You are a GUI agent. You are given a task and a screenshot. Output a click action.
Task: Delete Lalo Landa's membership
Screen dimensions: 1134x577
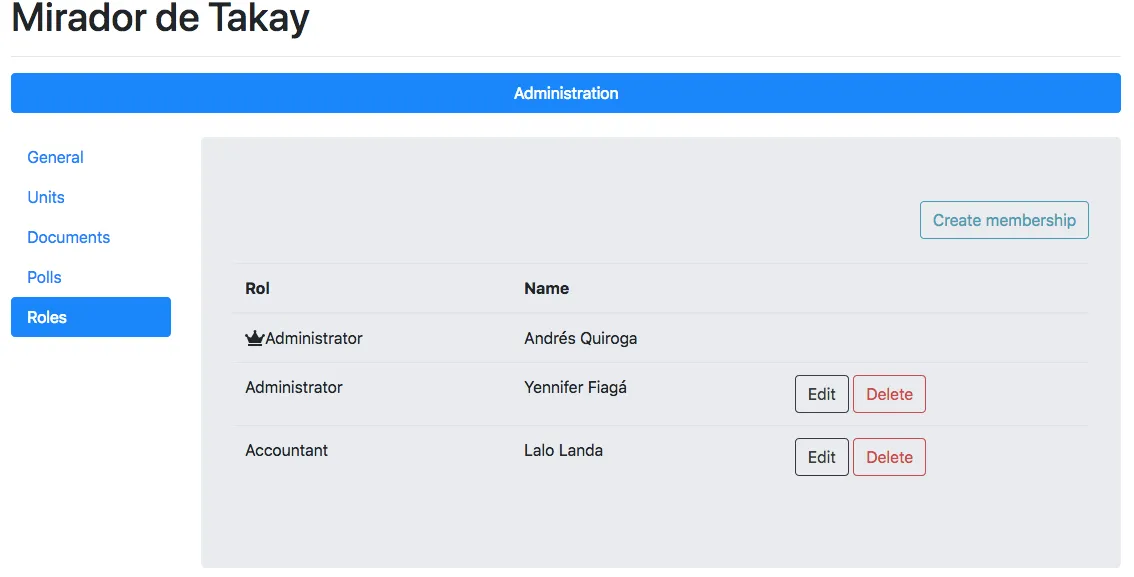(x=889, y=457)
